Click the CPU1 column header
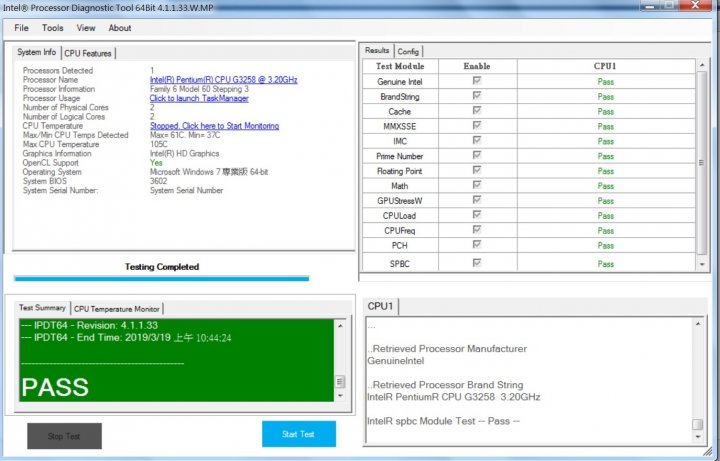The width and height of the screenshot is (720, 461). 605,66
